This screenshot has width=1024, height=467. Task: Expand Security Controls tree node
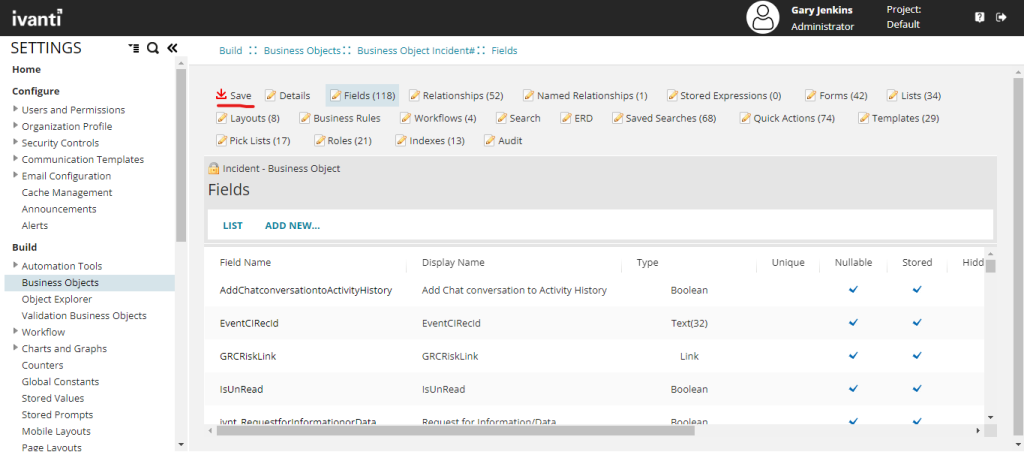16,142
